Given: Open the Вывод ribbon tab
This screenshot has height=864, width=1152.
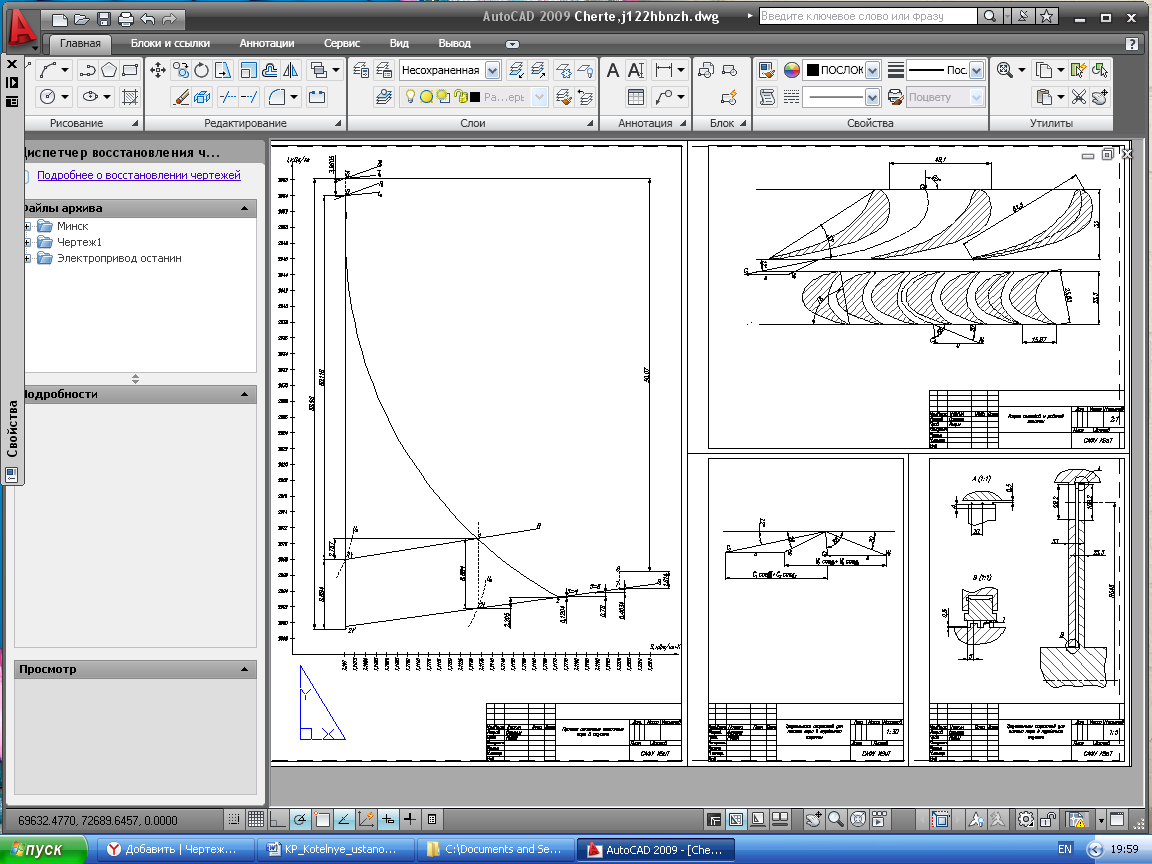Looking at the screenshot, I should point(454,43).
